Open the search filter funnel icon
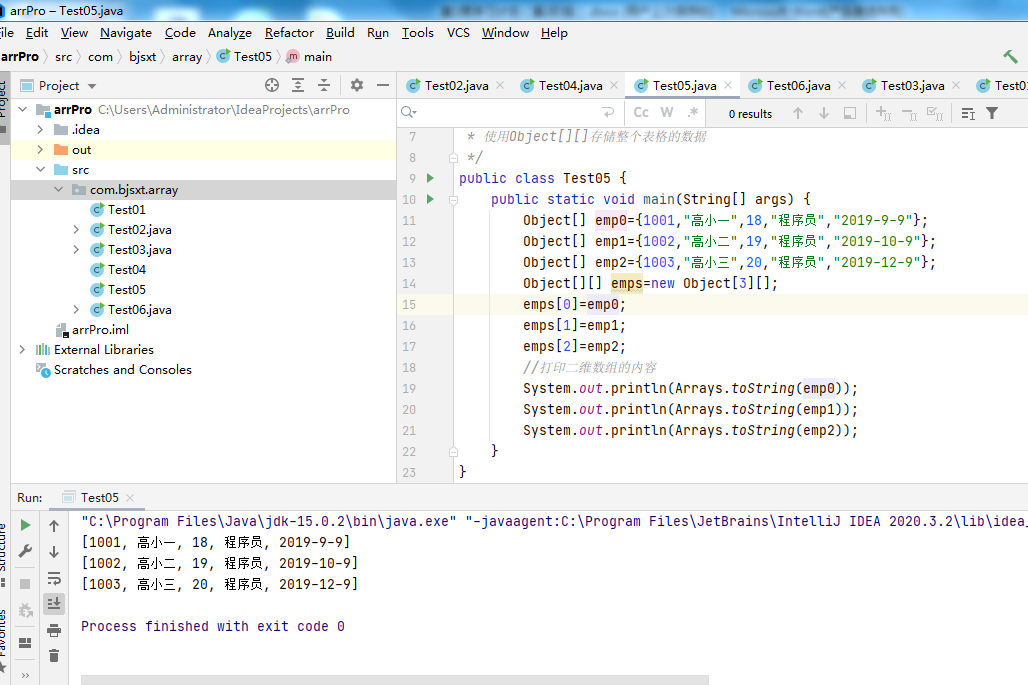This screenshot has width=1028, height=685. click(993, 113)
